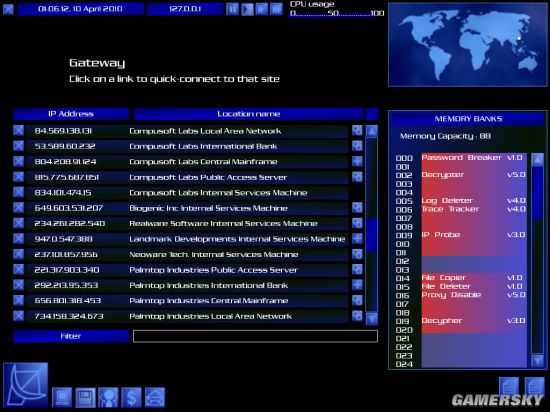Open the memory floppy disk icon
The height and width of the screenshot is (412, 550).
click(x=85, y=397)
